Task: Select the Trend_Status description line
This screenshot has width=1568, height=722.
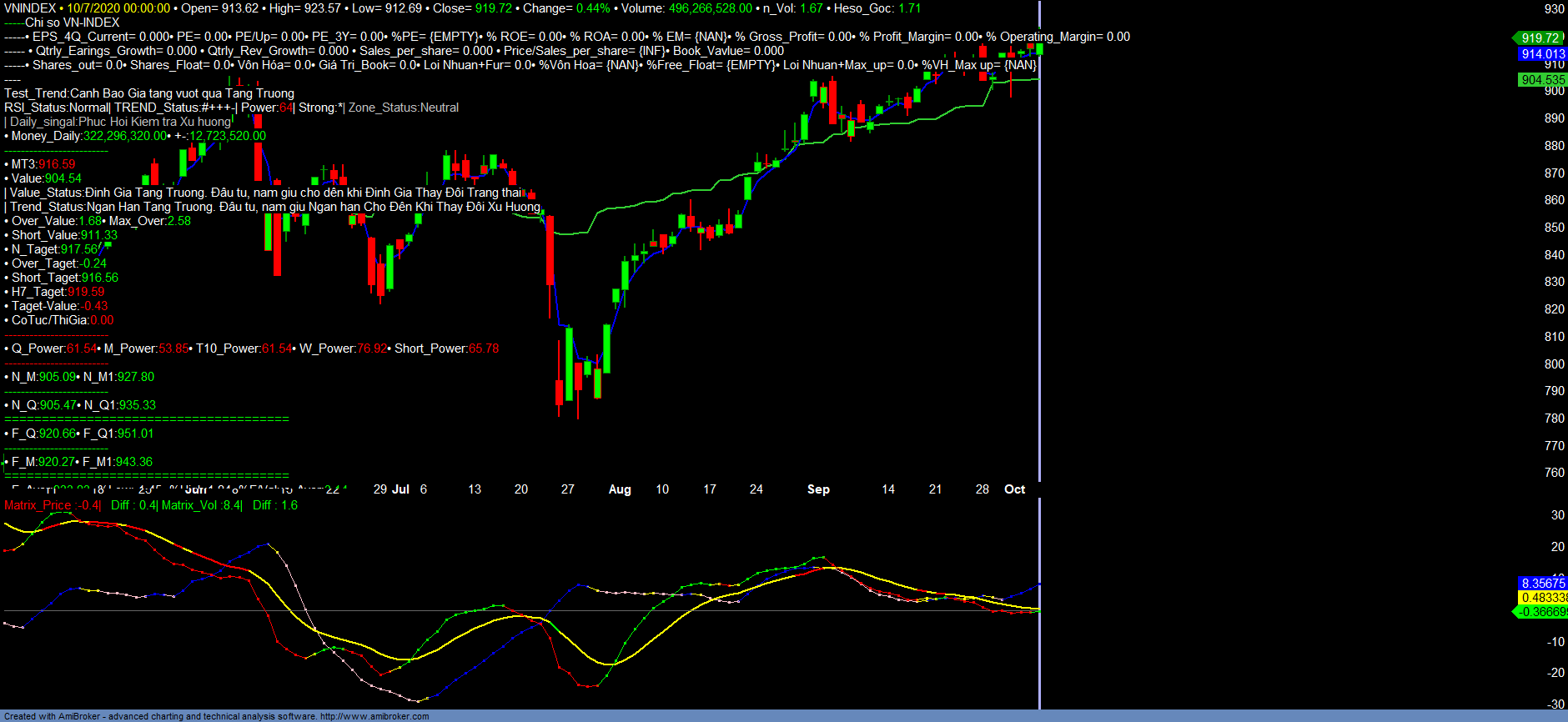Action: 274,207
